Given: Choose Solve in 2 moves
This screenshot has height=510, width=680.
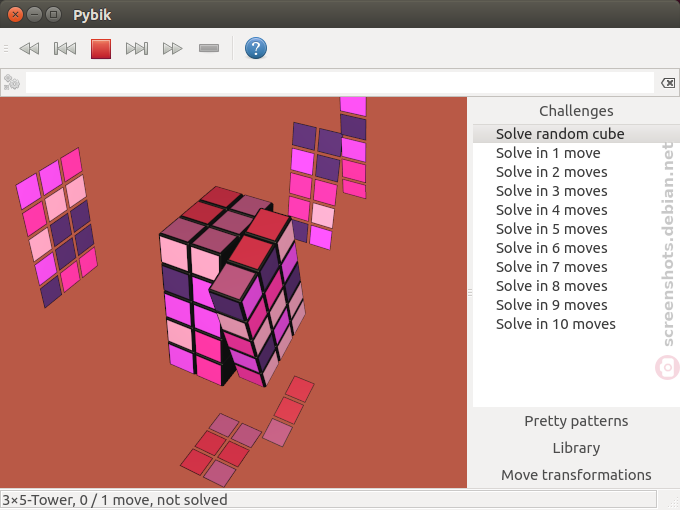Looking at the screenshot, I should point(576,172).
